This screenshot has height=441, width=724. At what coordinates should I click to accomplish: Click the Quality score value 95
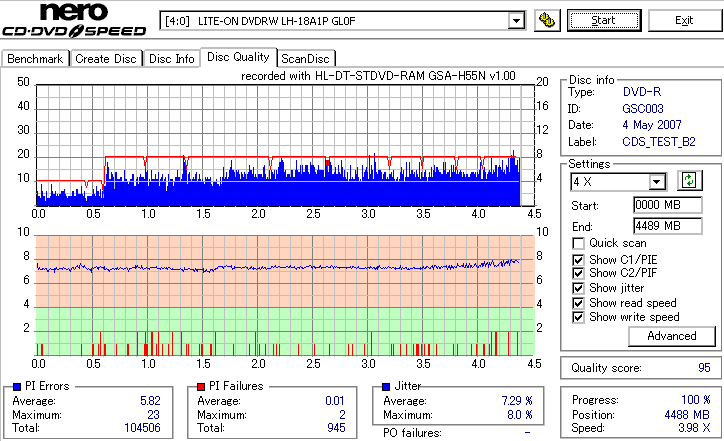[x=704, y=368]
